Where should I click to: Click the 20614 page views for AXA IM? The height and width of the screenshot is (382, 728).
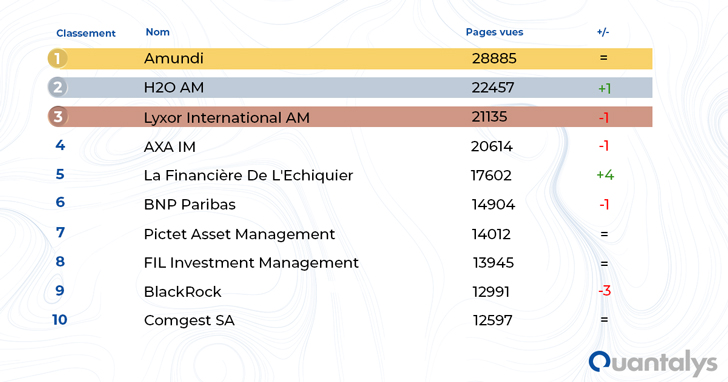tap(492, 147)
